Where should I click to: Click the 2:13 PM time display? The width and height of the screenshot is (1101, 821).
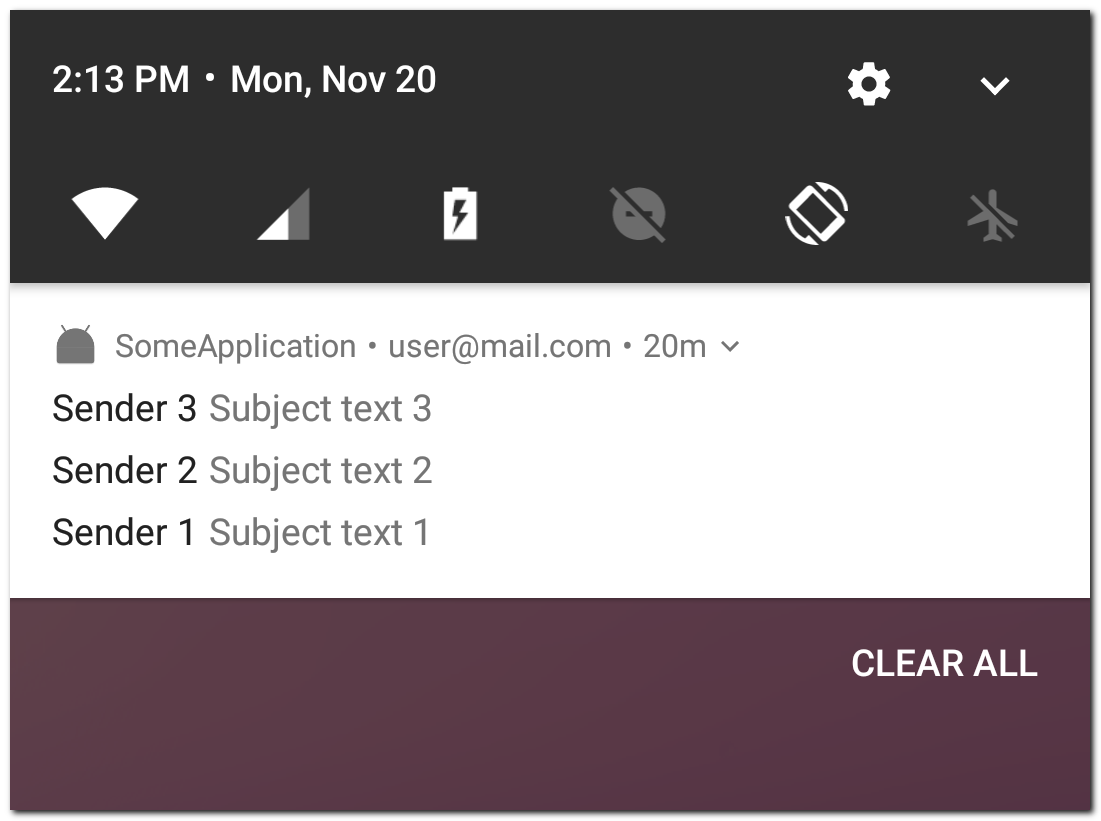point(121,80)
